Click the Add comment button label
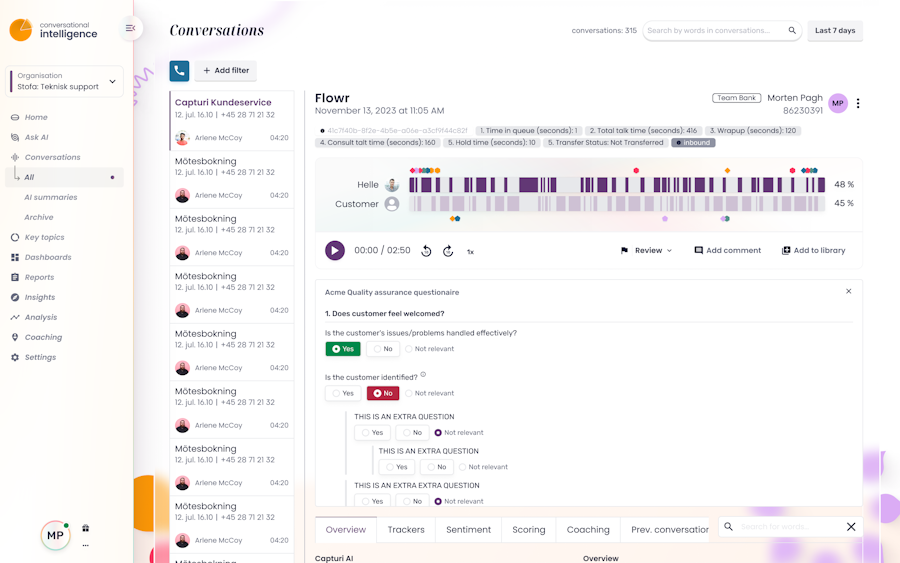900x563 pixels. 734,250
